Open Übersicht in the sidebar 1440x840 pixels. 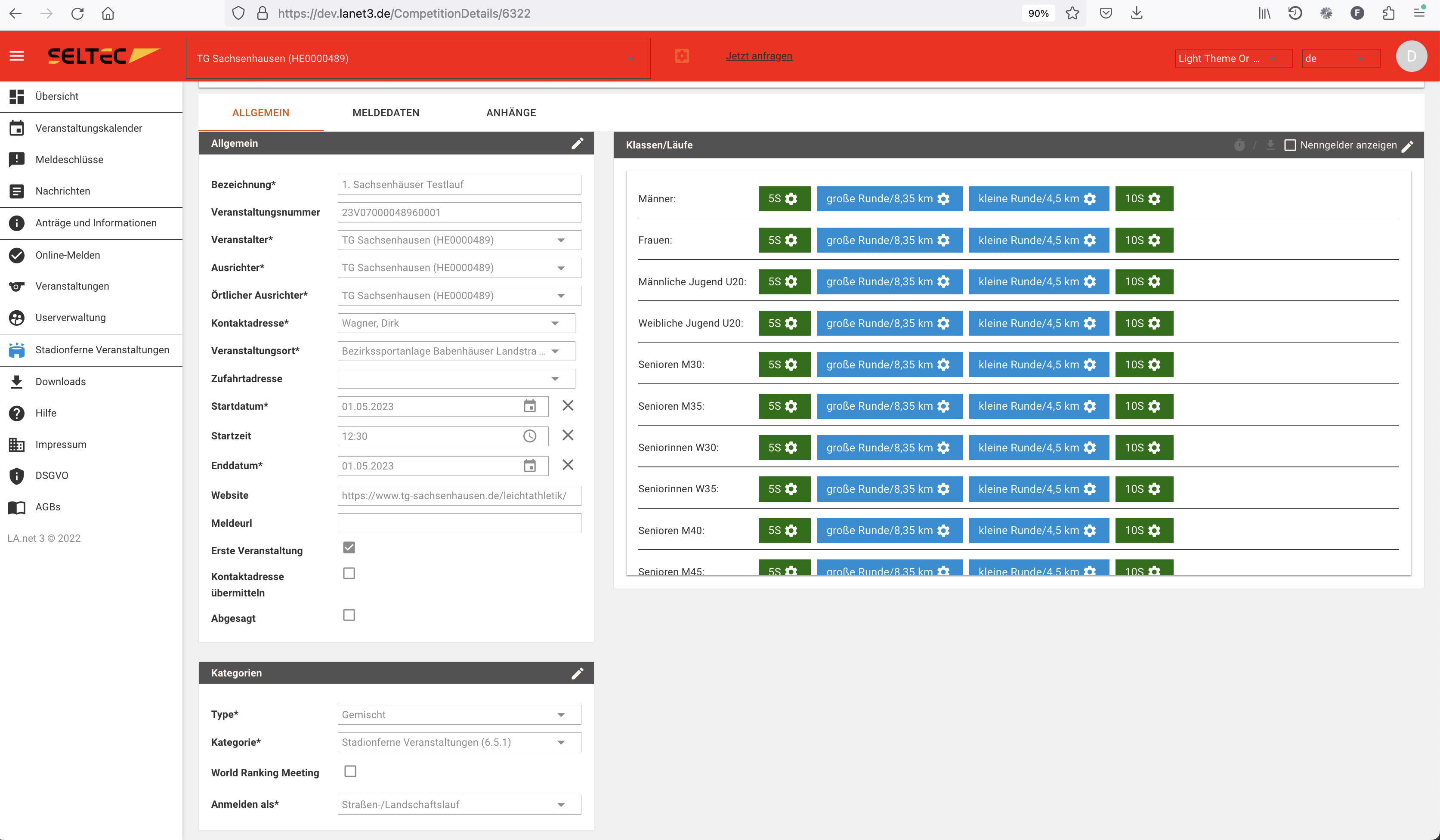91,96
